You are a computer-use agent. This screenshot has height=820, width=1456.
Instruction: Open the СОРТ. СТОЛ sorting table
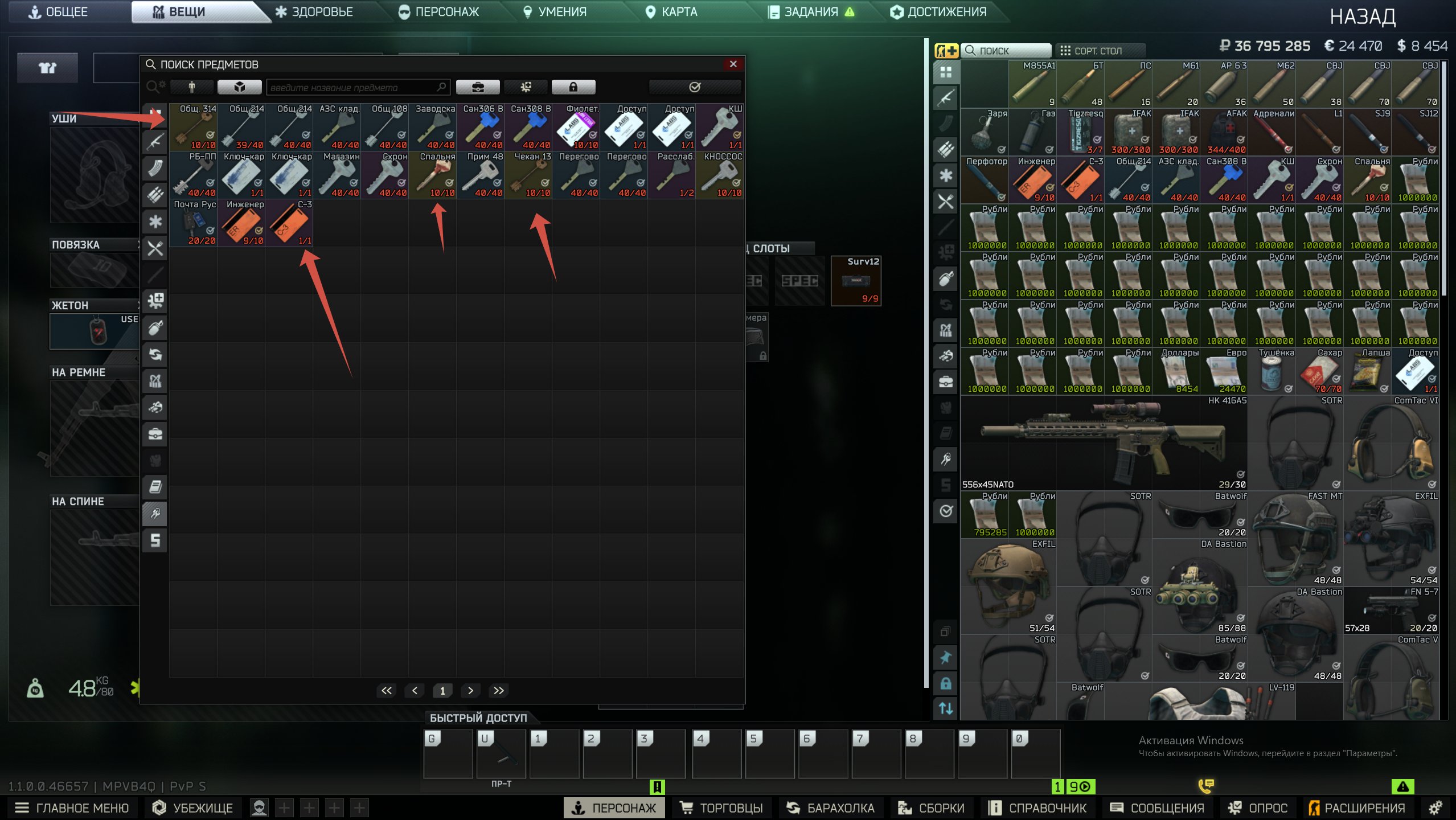1100,51
